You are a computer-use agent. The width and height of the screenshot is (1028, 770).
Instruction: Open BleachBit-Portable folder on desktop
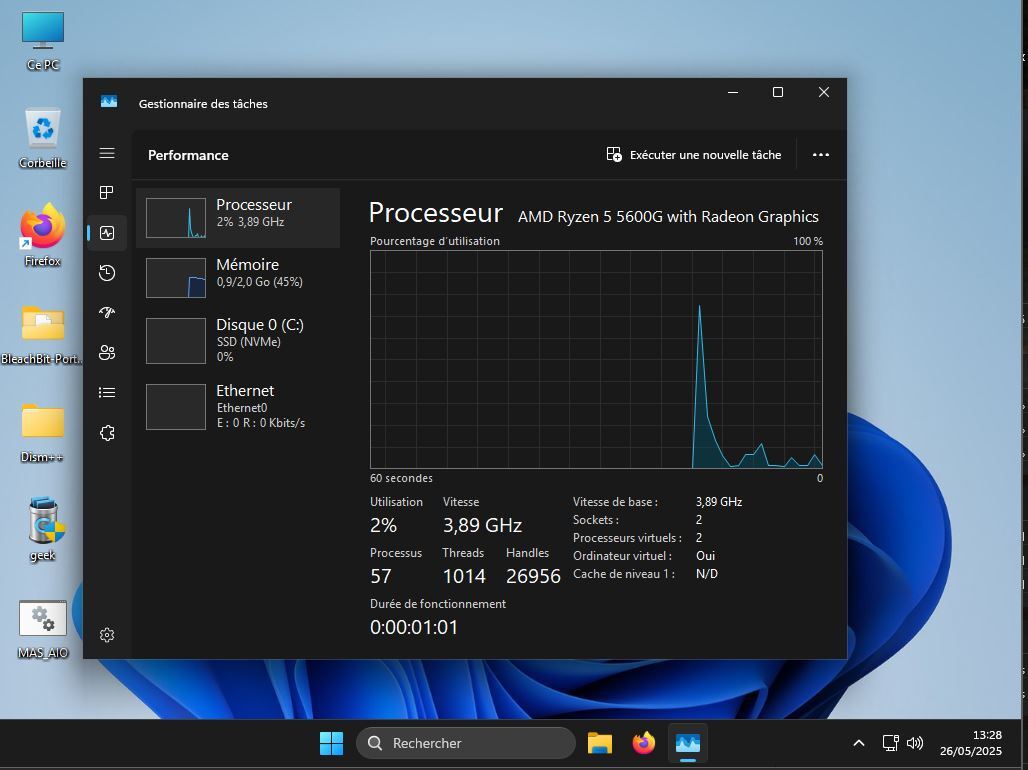pos(43,334)
